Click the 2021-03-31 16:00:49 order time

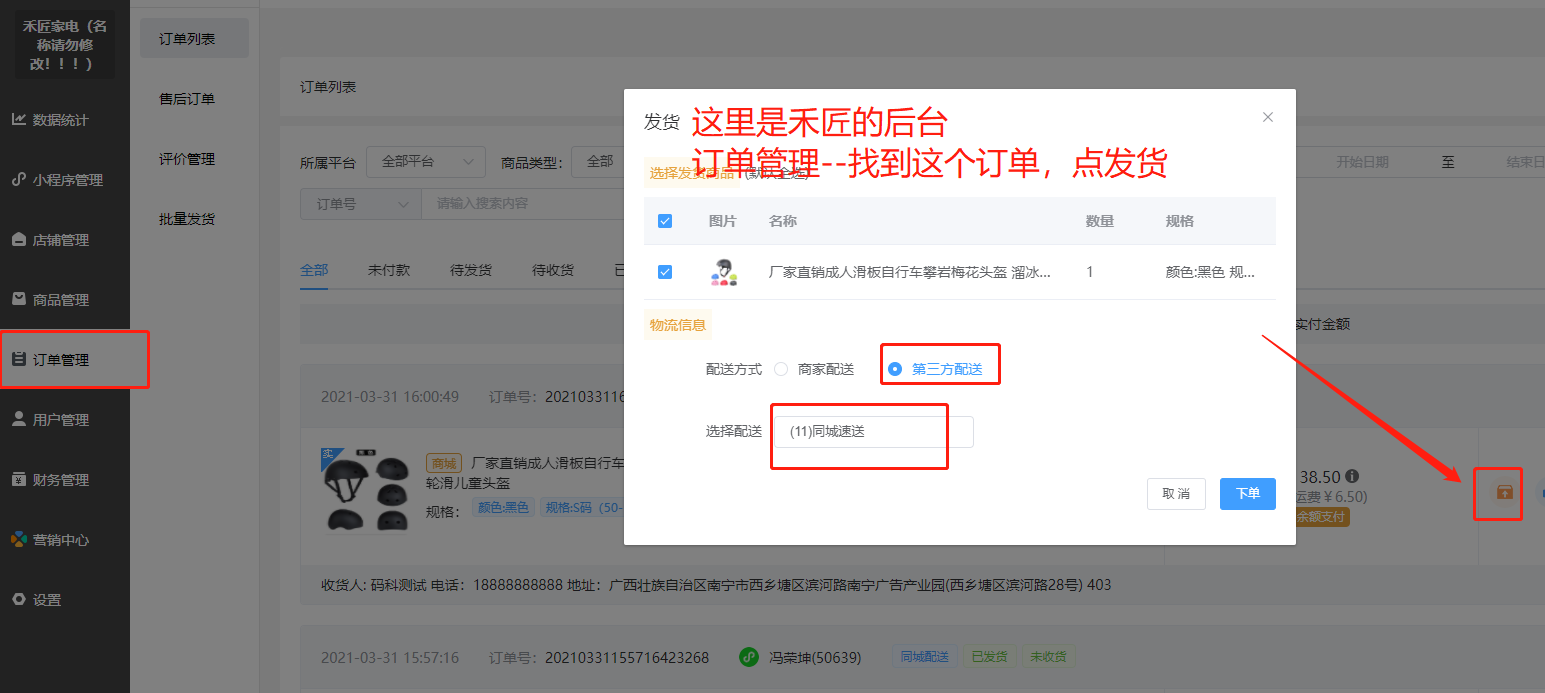[390, 397]
